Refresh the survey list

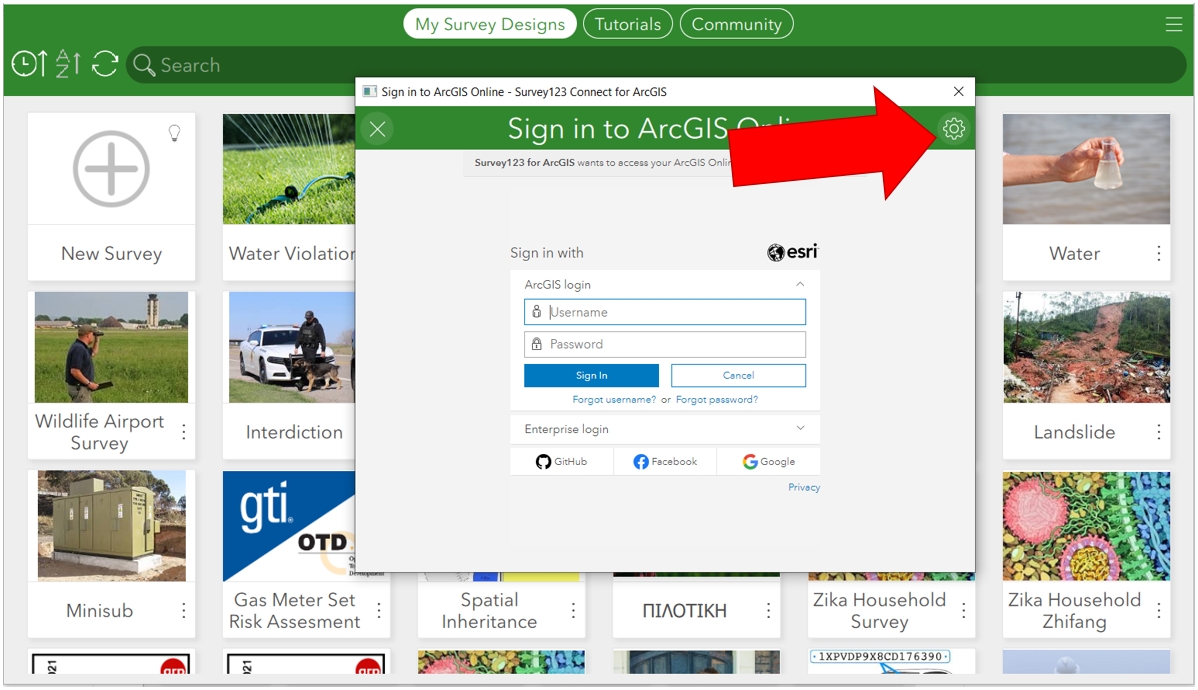(x=105, y=64)
